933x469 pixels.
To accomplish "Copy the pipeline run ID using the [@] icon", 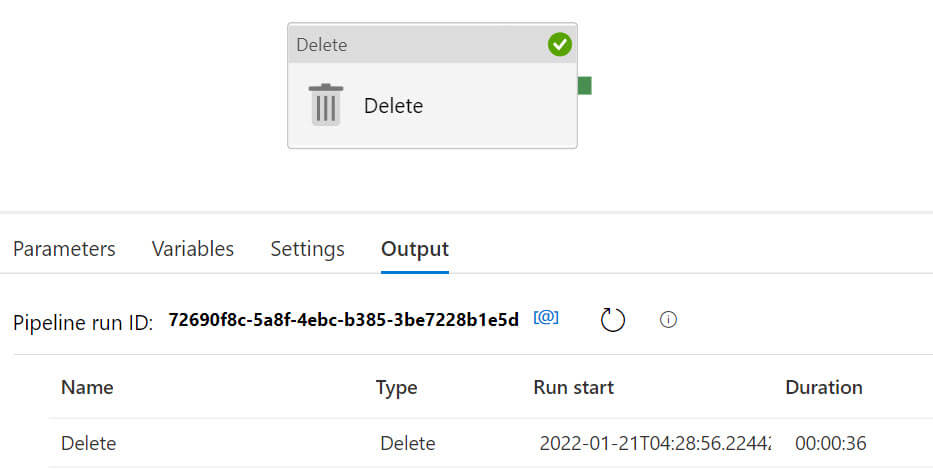I will point(546,318).
